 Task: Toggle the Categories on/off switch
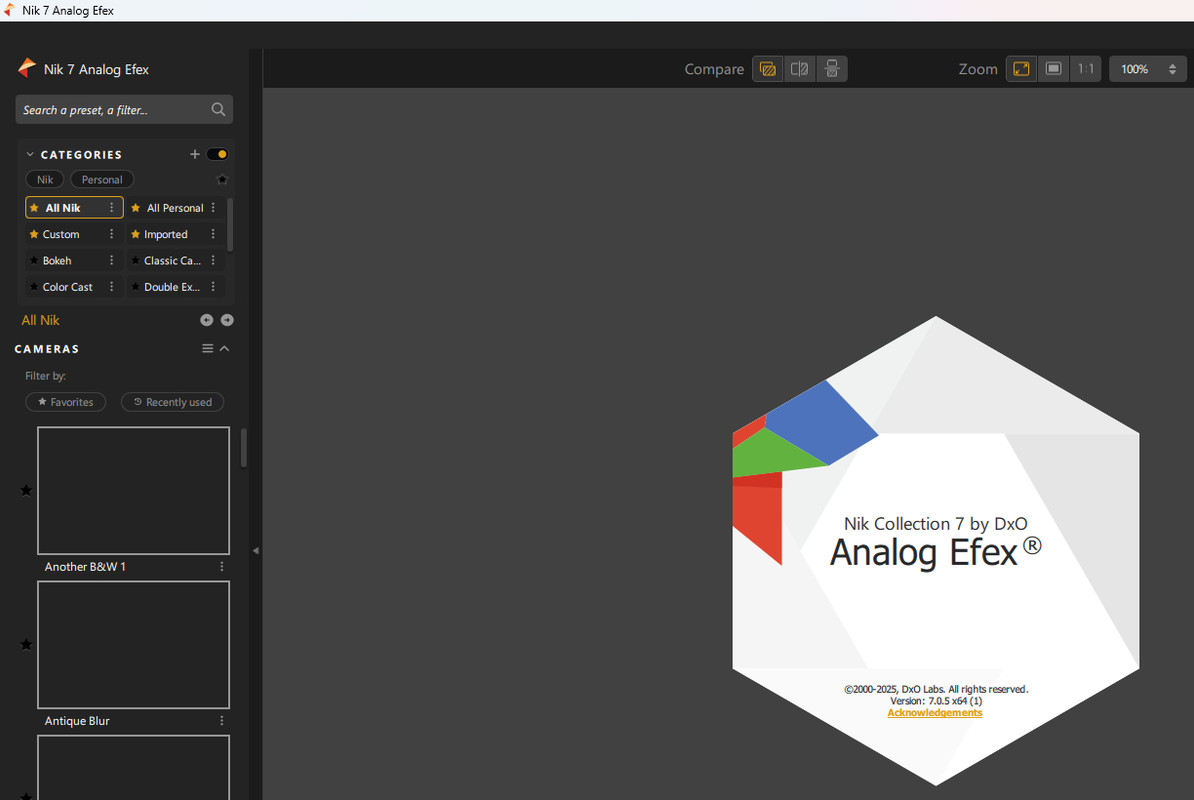click(x=218, y=155)
